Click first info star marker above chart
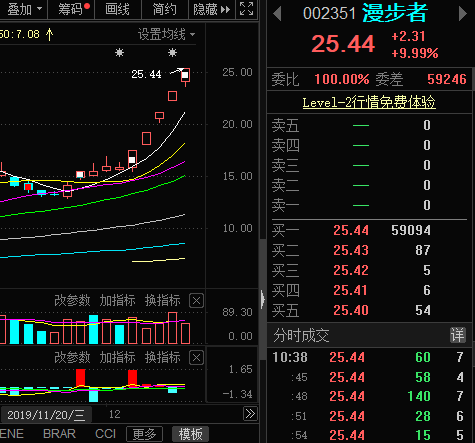475x443 pixels. [119, 52]
